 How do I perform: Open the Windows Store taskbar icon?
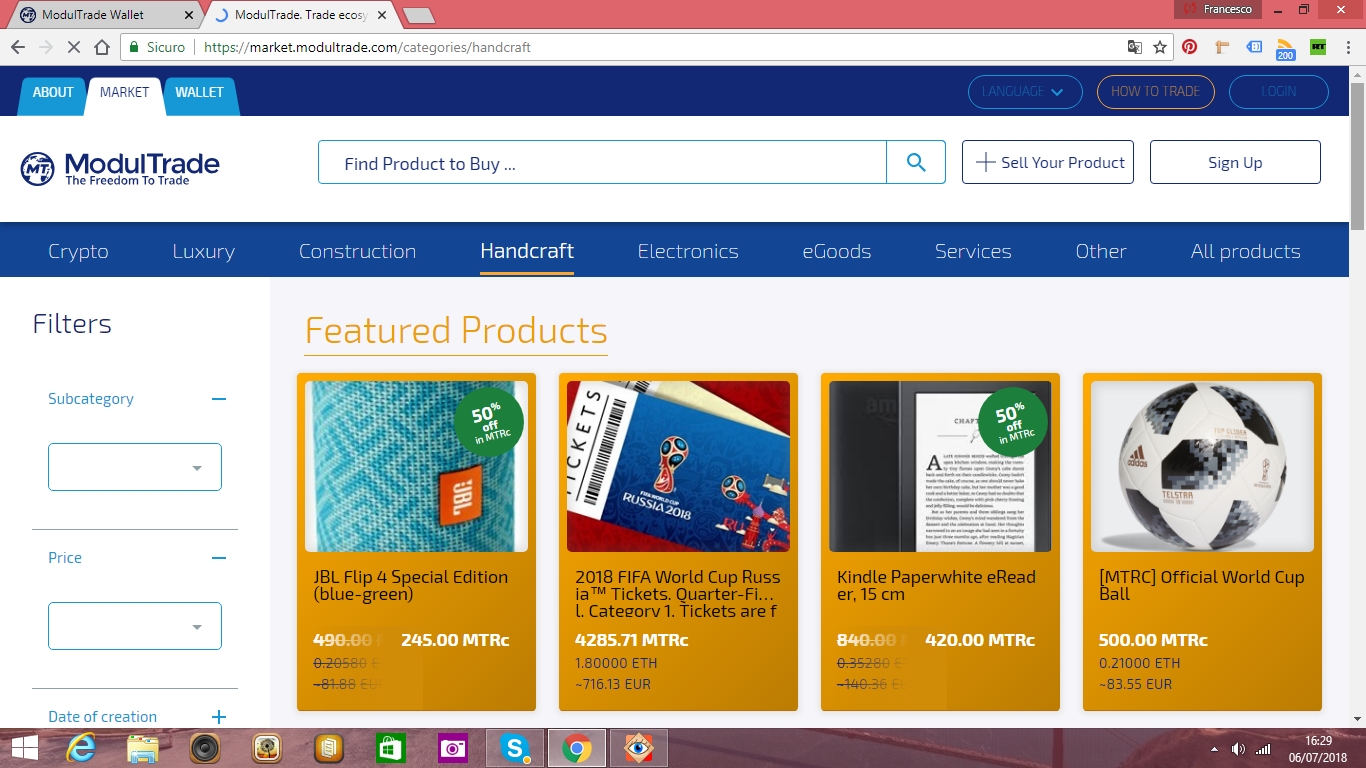[x=391, y=748]
